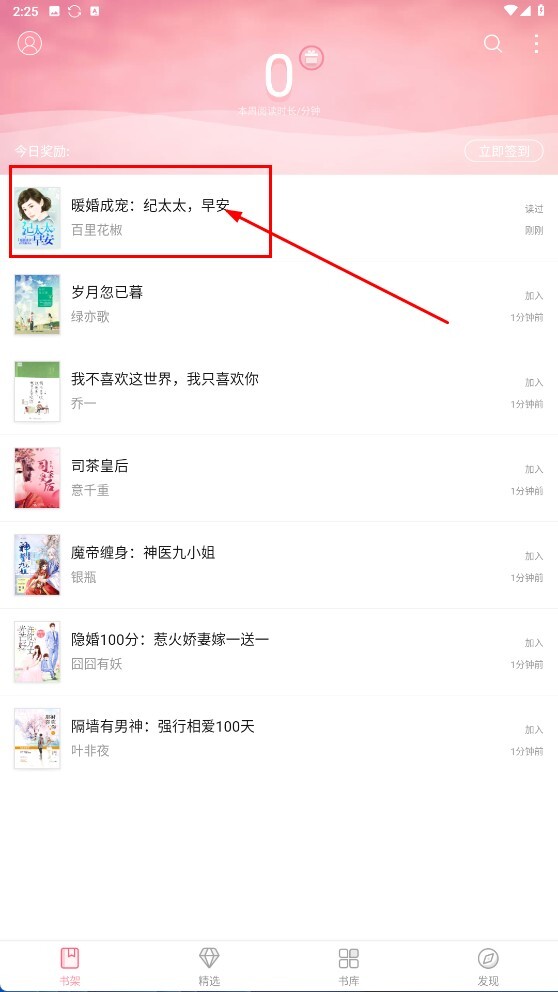Viewport: 558px width, 992px height.
Task: Tap the 司茶皇后 book cover thumbnail
Action: pos(37,478)
